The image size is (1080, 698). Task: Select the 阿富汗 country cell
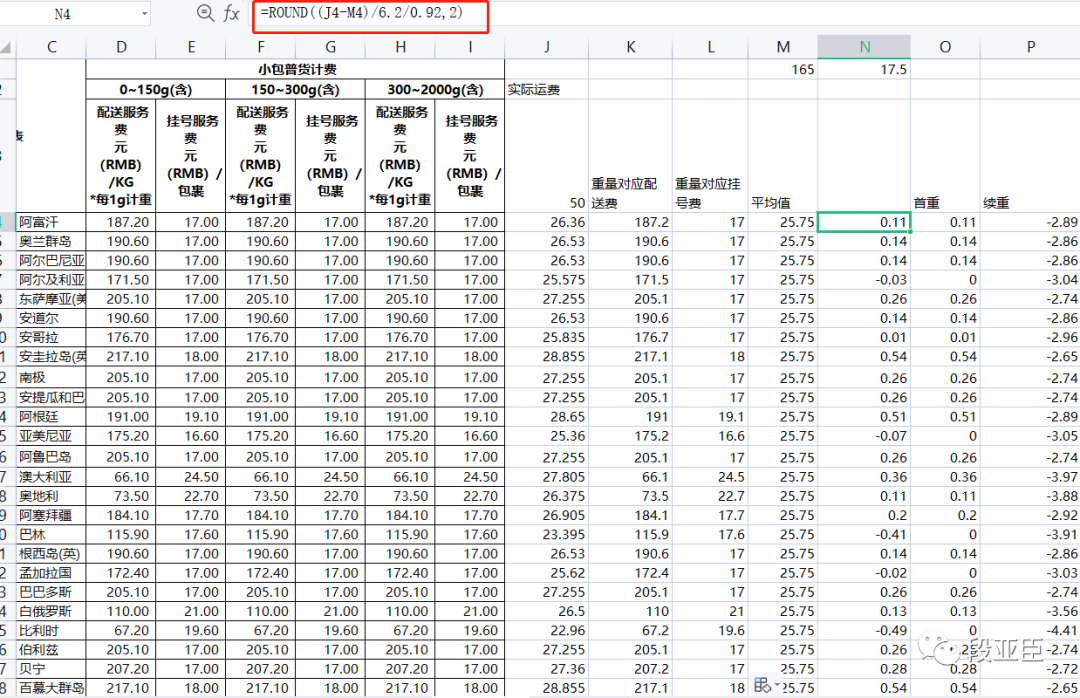click(52, 222)
